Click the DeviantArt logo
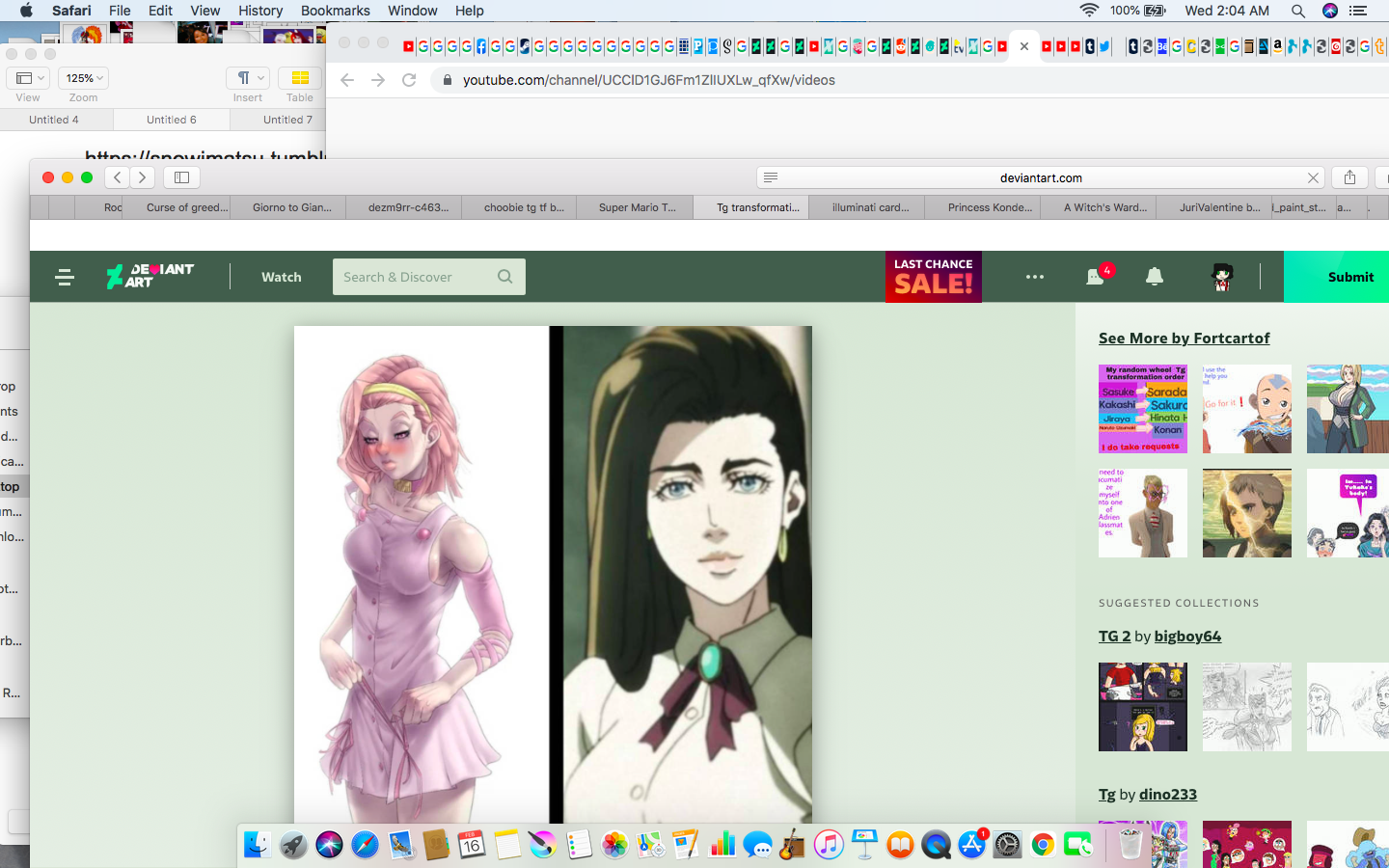The height and width of the screenshot is (868, 1389). (150, 277)
